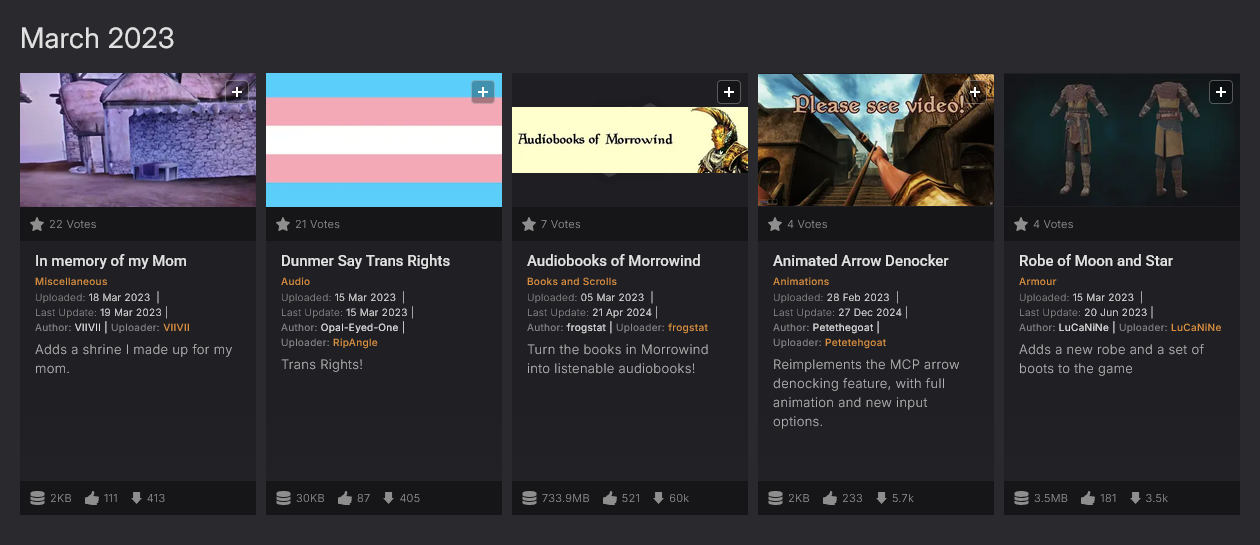1260x545 pixels.
Task: Click plus icon on Animated Arrow Denocker card
Action: (975, 92)
